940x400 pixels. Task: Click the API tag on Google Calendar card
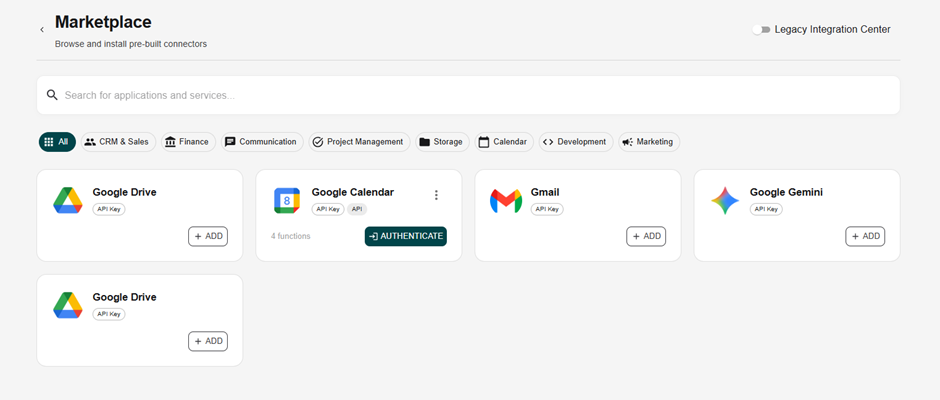tap(357, 209)
